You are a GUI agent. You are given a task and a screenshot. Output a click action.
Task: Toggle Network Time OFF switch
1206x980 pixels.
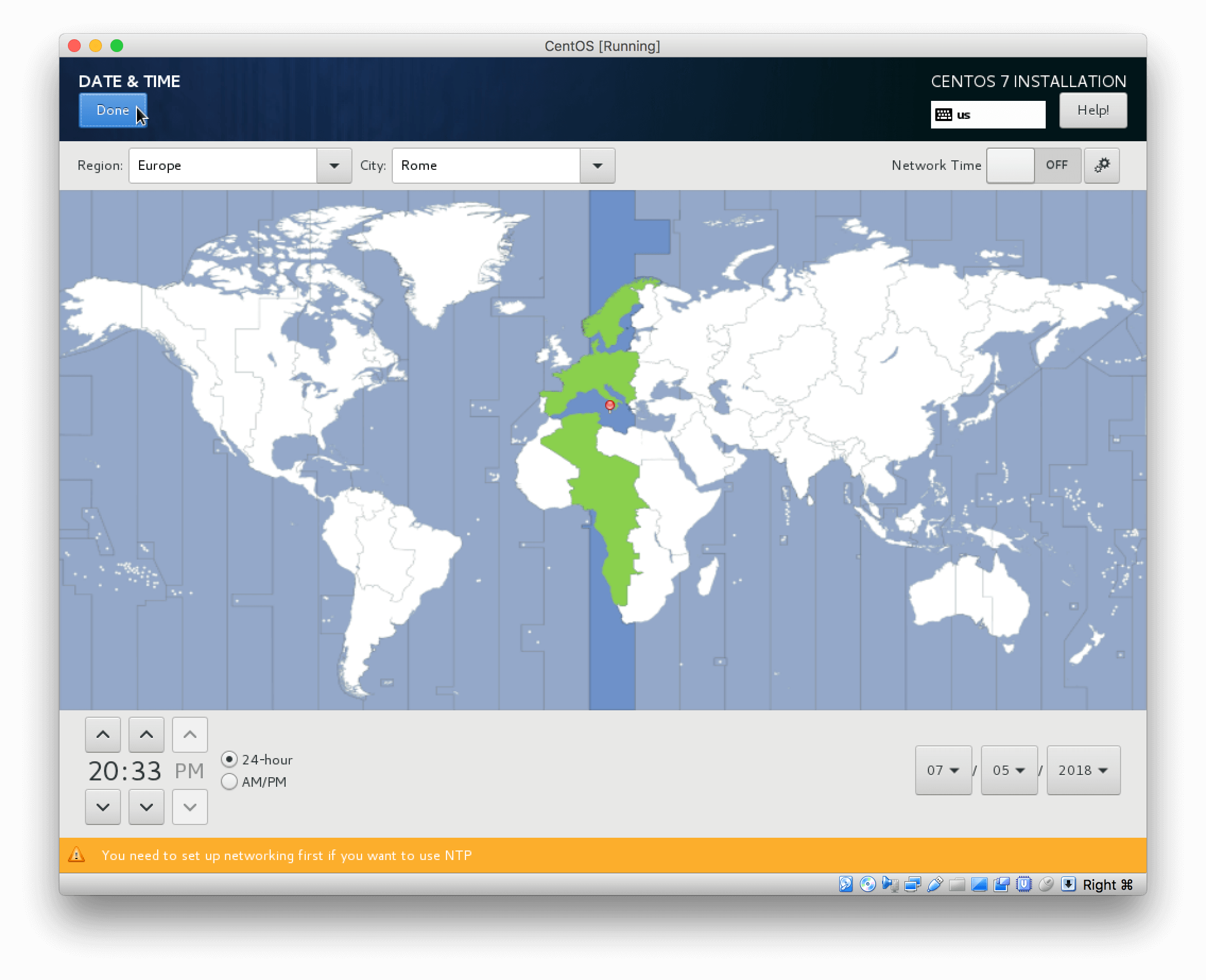(x=1033, y=165)
